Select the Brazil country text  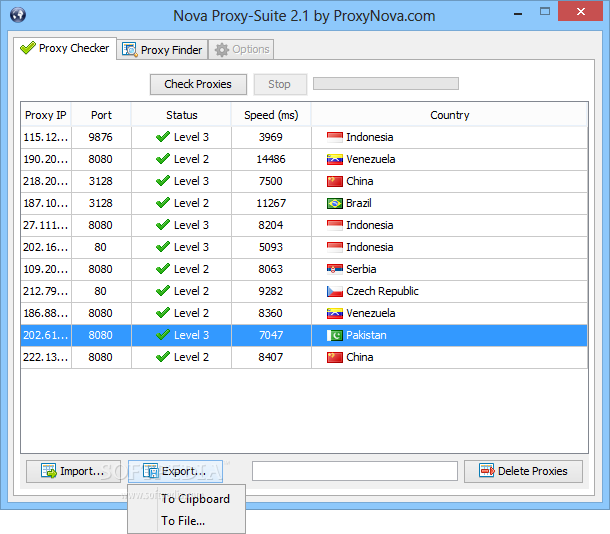coord(359,203)
